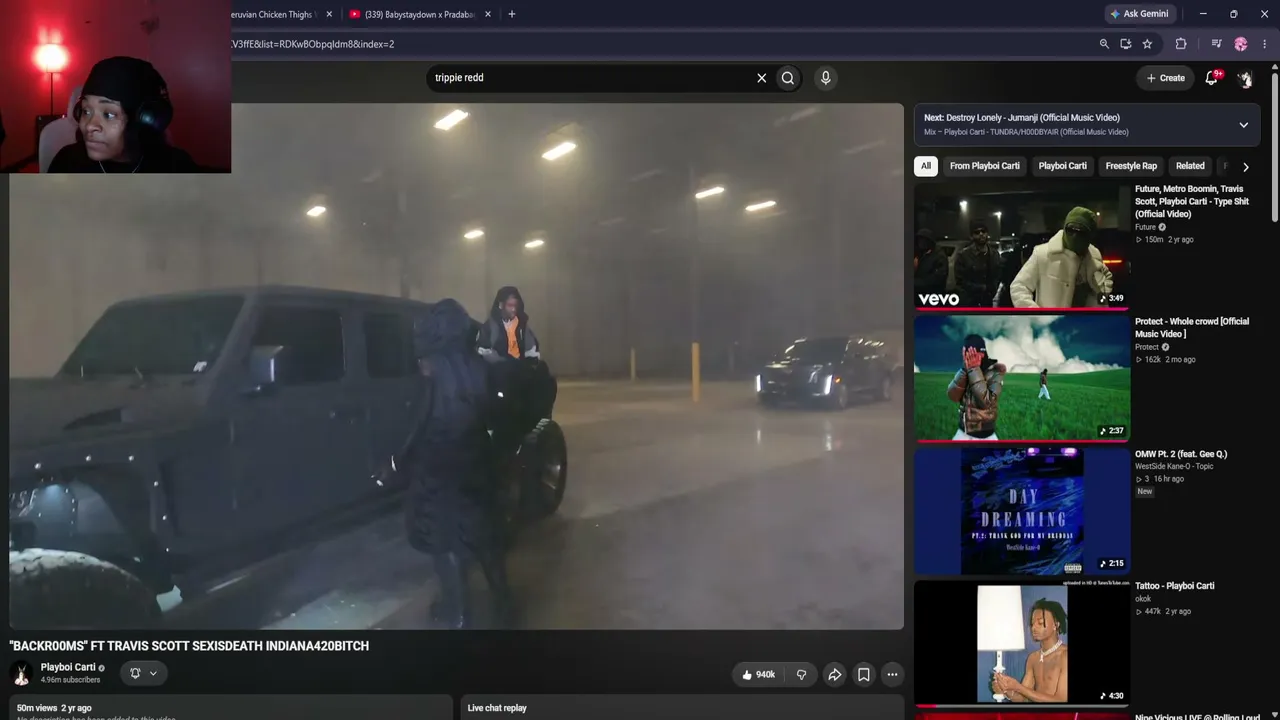Open the Chrome three-dot menu
1280x720 pixels.
[x=1265, y=44]
